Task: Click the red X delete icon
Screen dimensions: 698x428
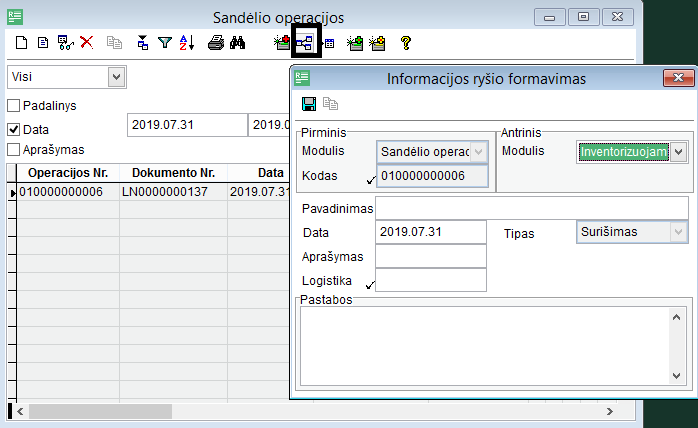Action: pos(87,43)
